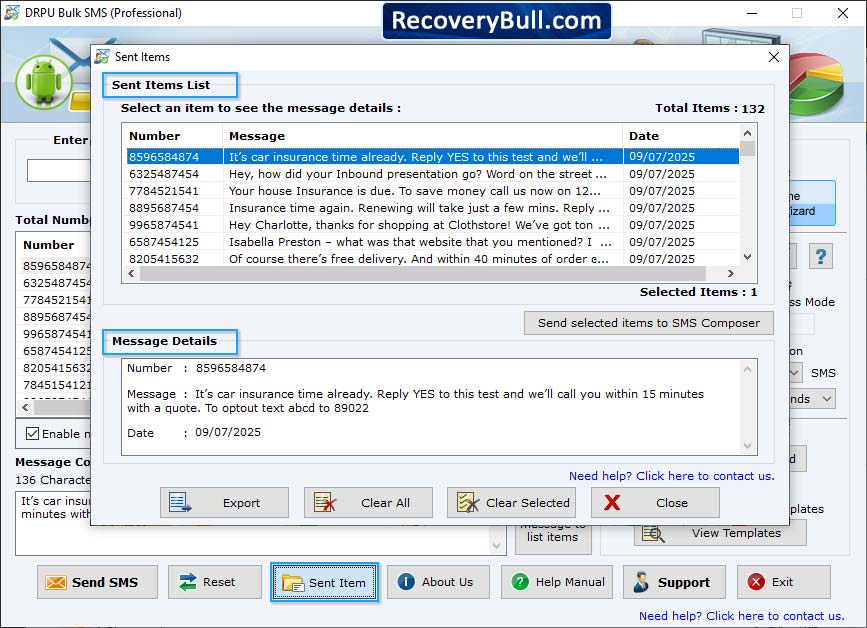867x628 pixels.
Task: Click the sent items horizontal scroll left arrow
Action: tap(131, 274)
